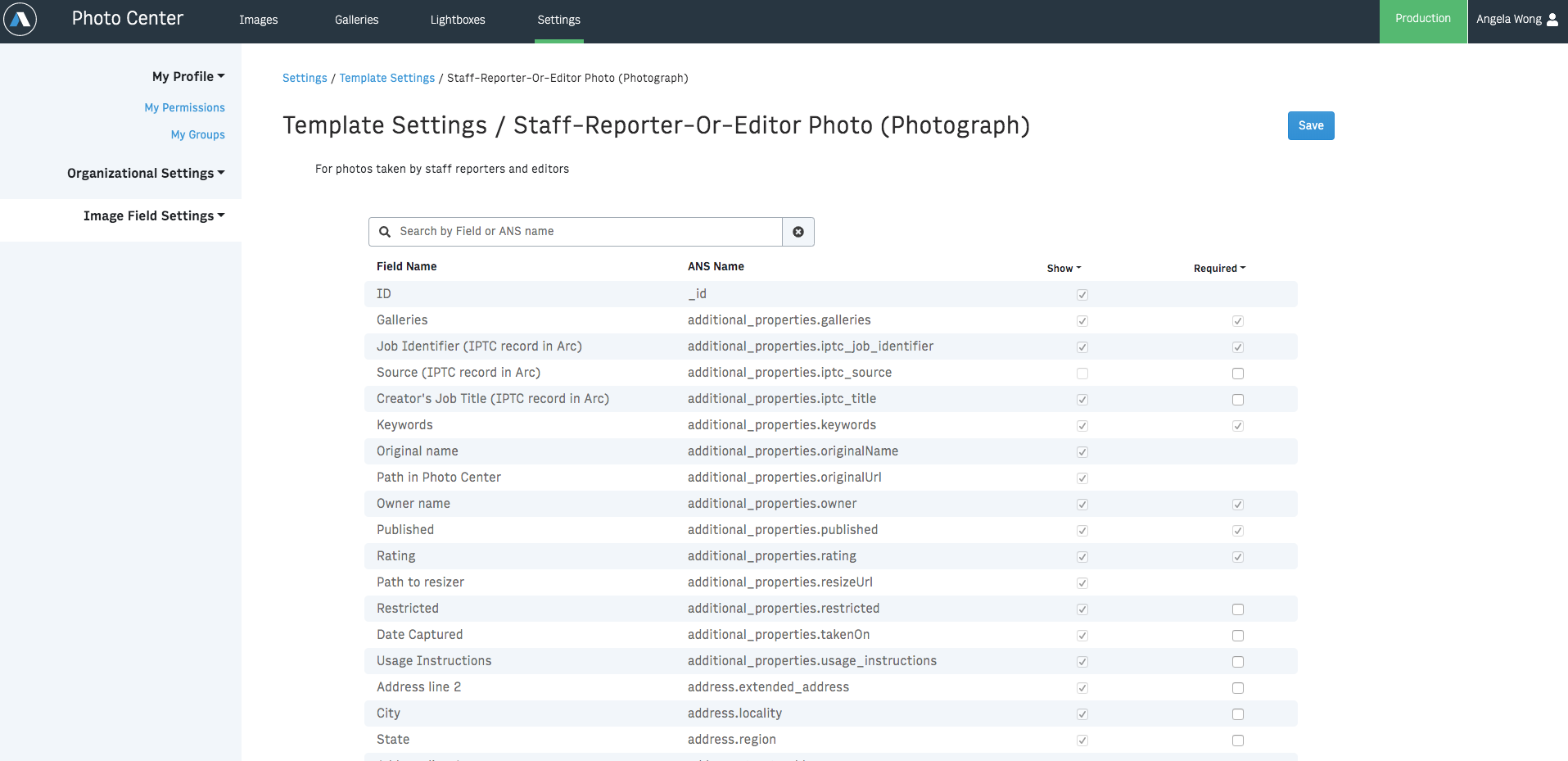This screenshot has height=761, width=1568.
Task: Open the Images tab
Action: point(259,20)
